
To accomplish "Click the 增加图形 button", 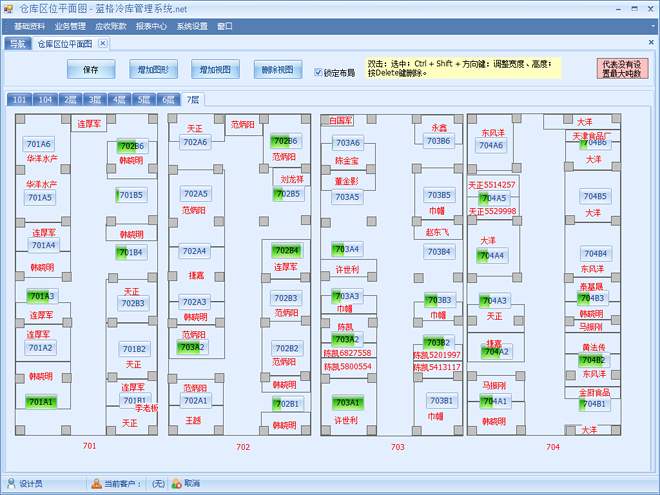I will [x=153, y=70].
